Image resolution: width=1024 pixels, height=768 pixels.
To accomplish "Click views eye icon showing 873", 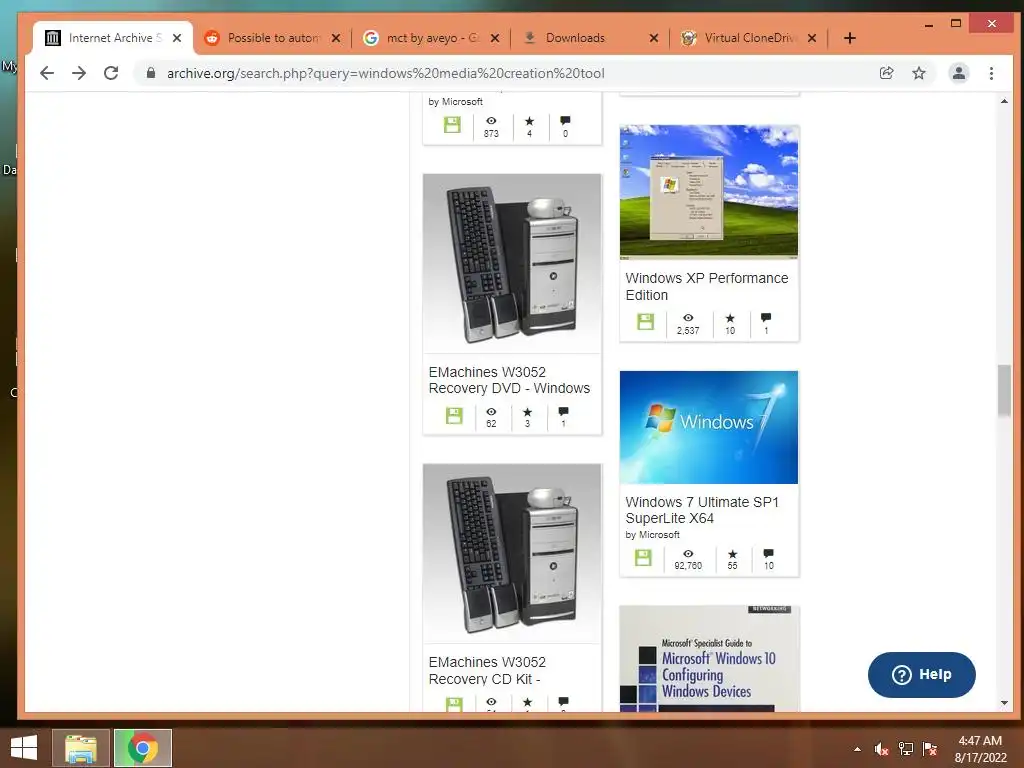I will tap(491, 121).
